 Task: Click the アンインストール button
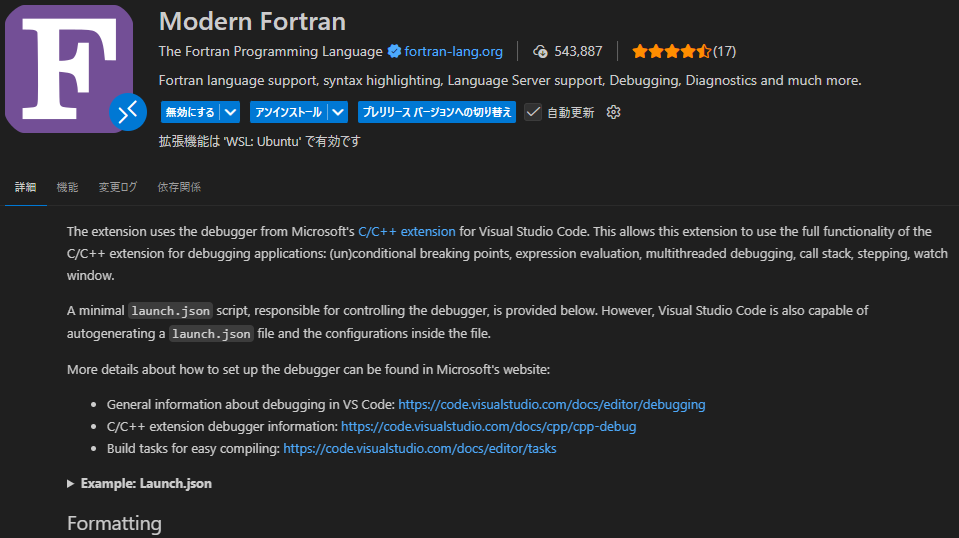[289, 112]
